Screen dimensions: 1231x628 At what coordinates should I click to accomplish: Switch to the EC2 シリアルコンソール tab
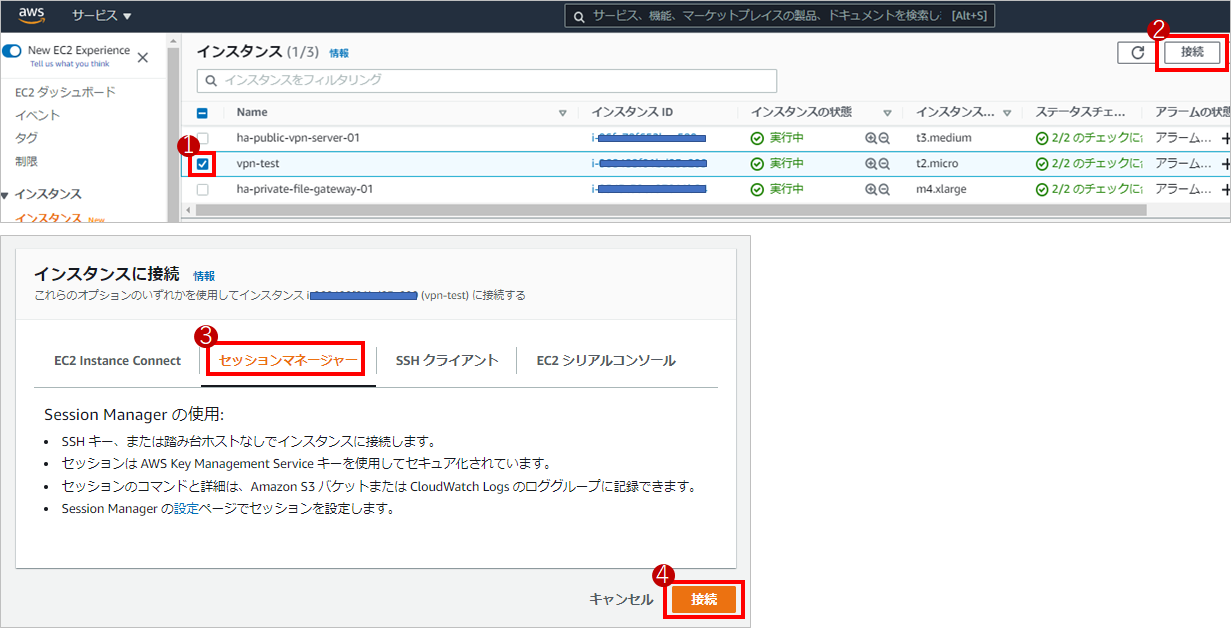[606, 360]
